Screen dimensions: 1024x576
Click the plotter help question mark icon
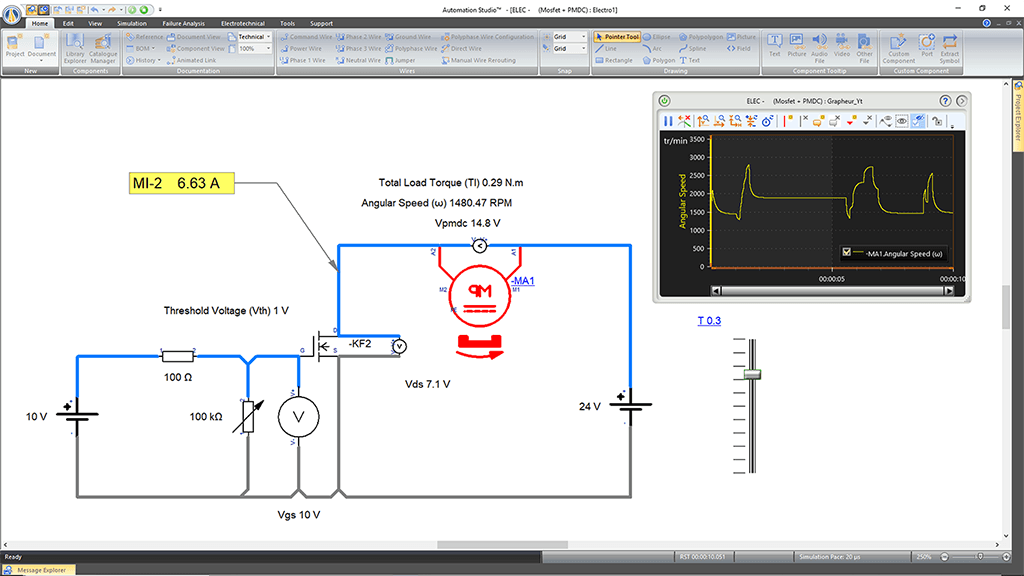pos(945,101)
